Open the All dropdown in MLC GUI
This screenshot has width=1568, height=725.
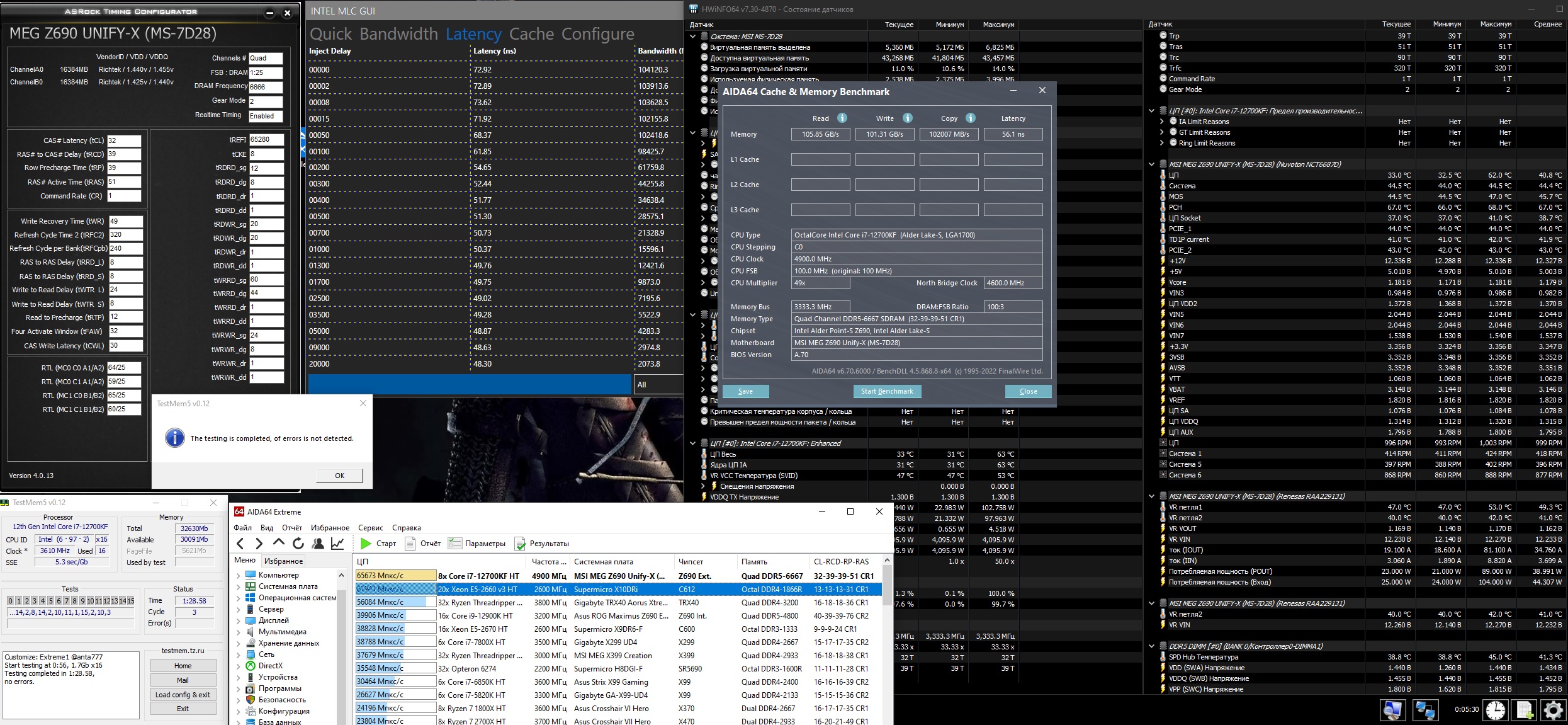(x=658, y=384)
